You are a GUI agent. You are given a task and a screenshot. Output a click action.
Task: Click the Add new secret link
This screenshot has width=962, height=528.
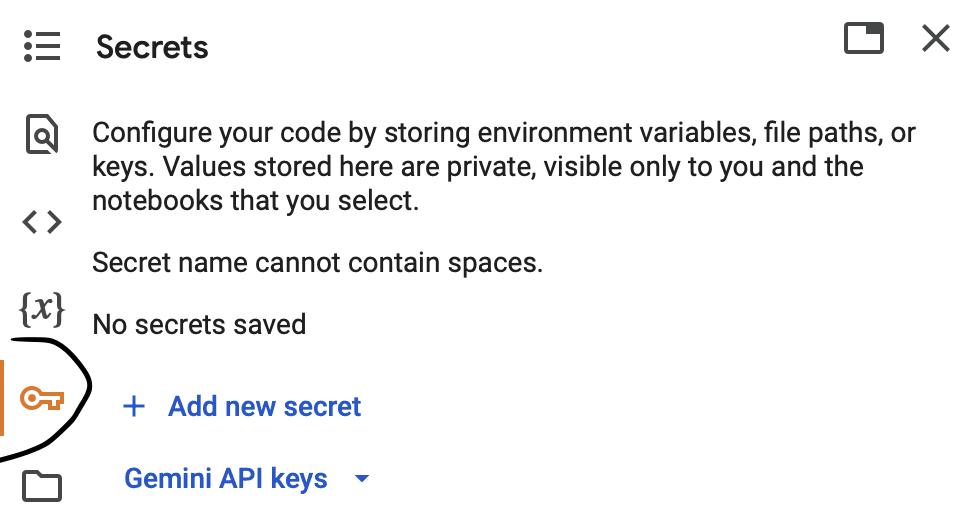(x=264, y=406)
